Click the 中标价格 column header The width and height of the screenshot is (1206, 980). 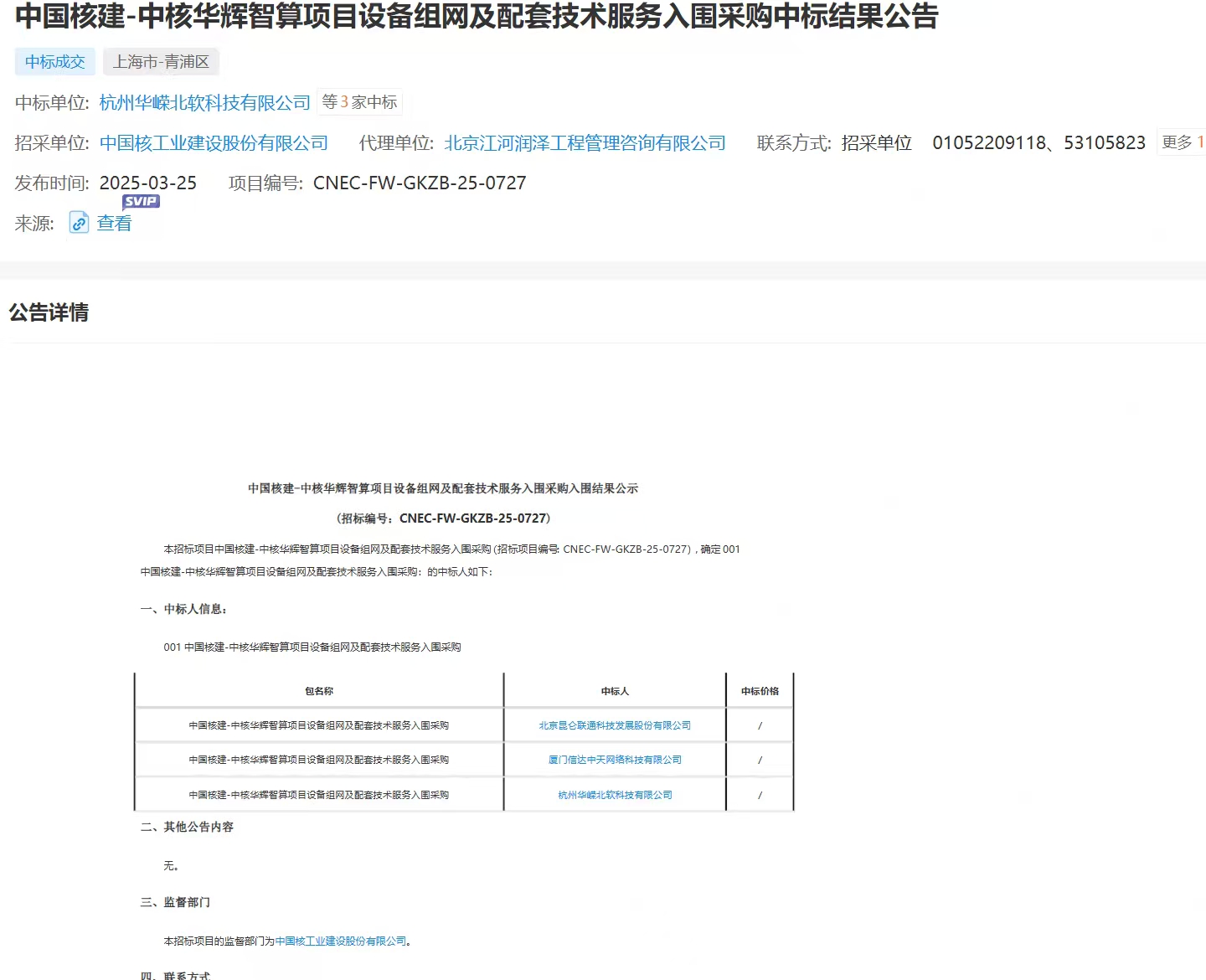(x=760, y=691)
